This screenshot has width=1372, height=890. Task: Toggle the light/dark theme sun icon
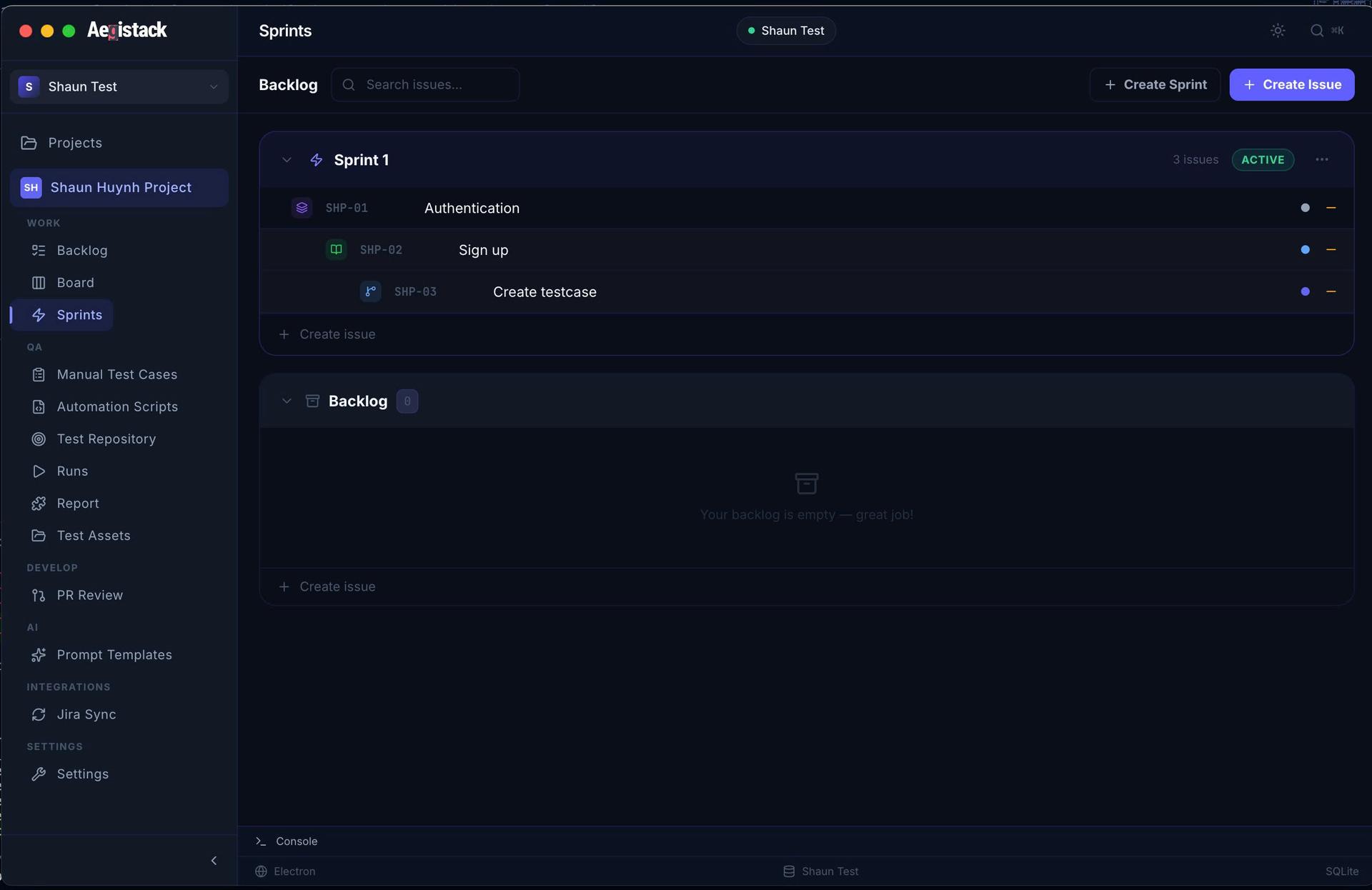(1278, 31)
